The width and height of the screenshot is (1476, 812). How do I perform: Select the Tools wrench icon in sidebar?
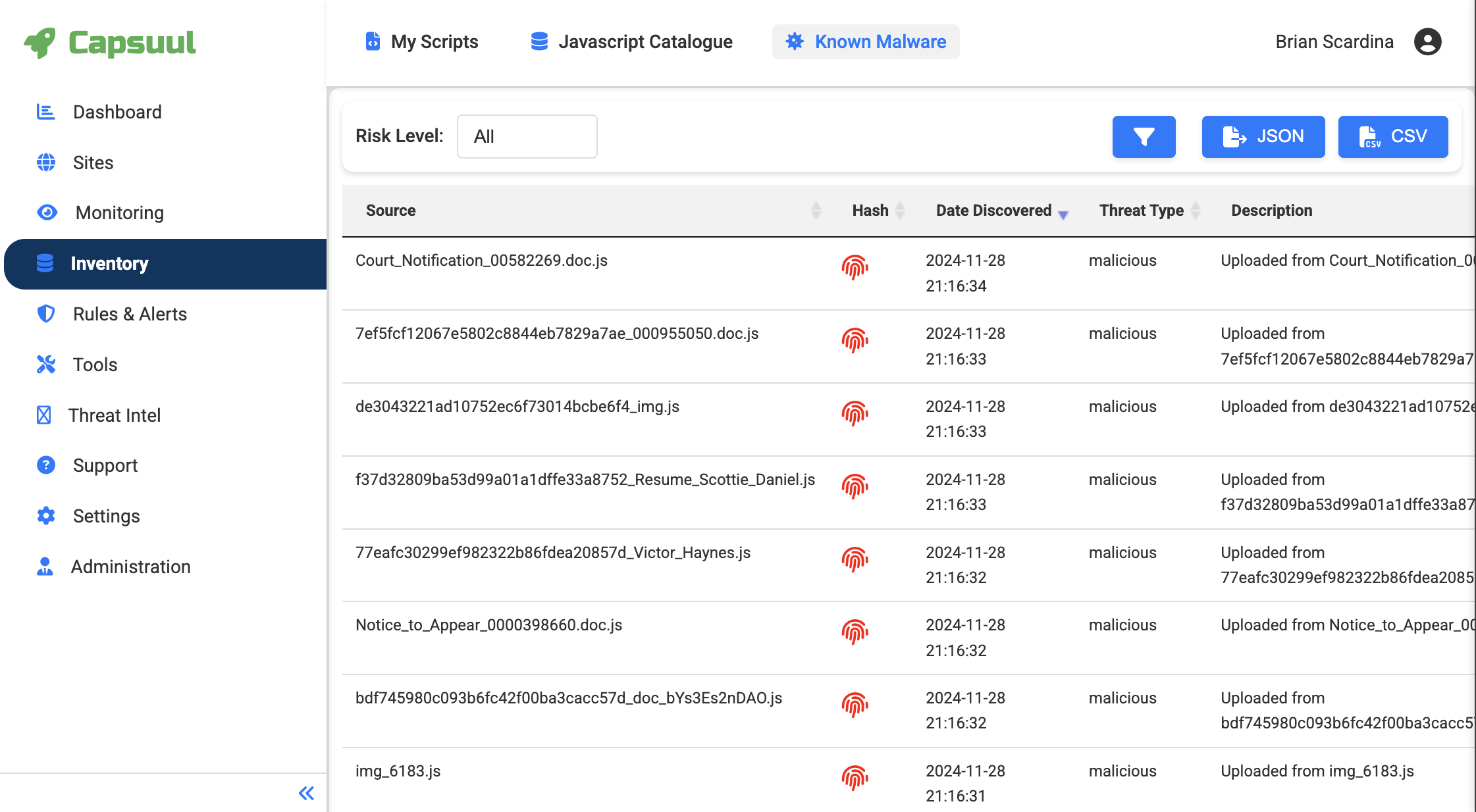point(45,364)
